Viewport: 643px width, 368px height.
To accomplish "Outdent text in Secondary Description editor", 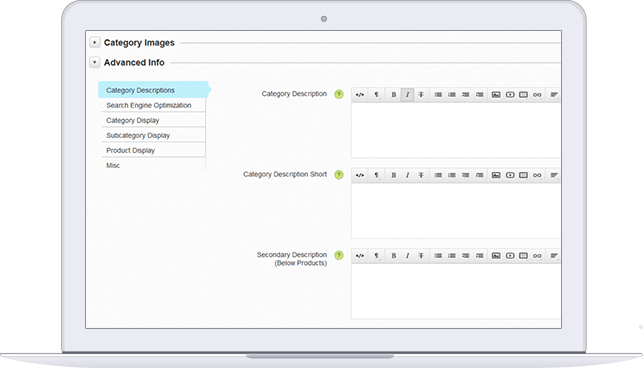I will [465, 256].
